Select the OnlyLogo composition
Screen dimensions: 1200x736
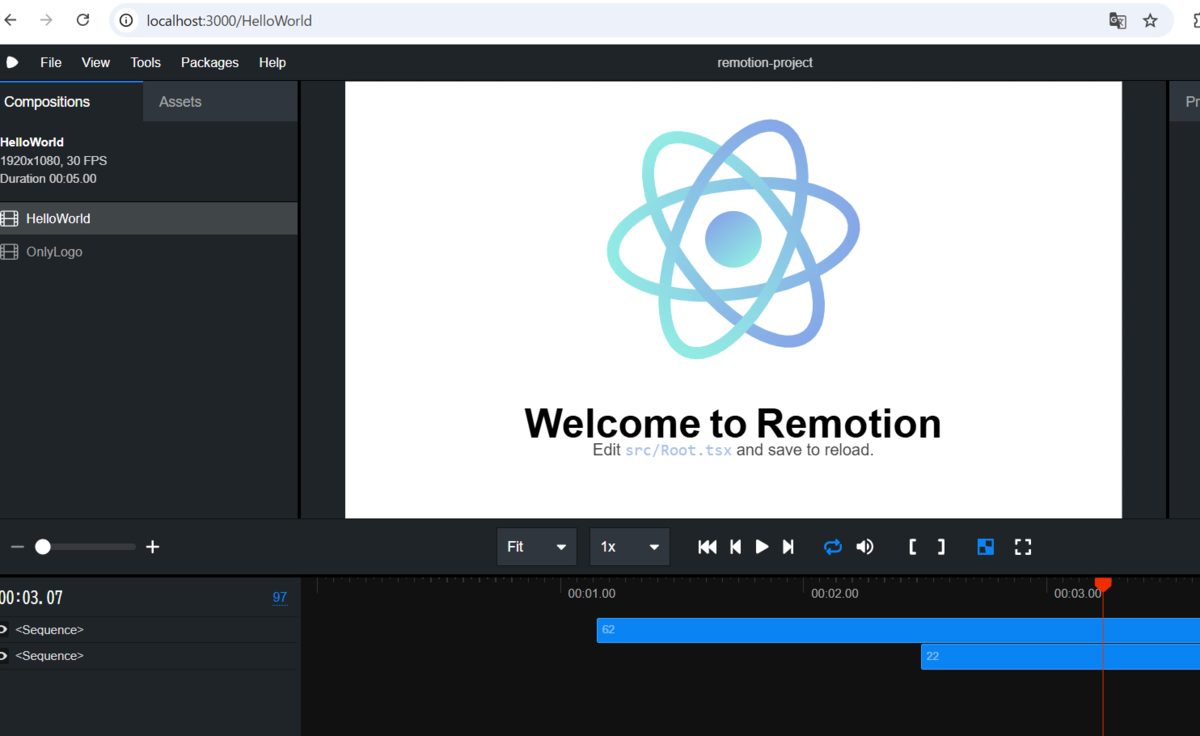tap(148, 252)
